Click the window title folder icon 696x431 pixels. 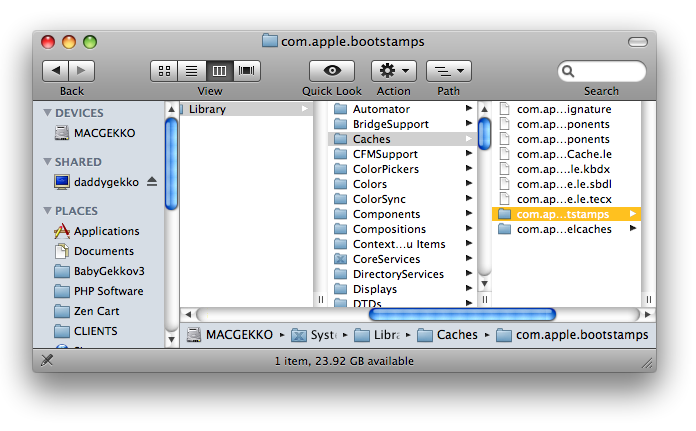pyautogui.click(x=269, y=41)
